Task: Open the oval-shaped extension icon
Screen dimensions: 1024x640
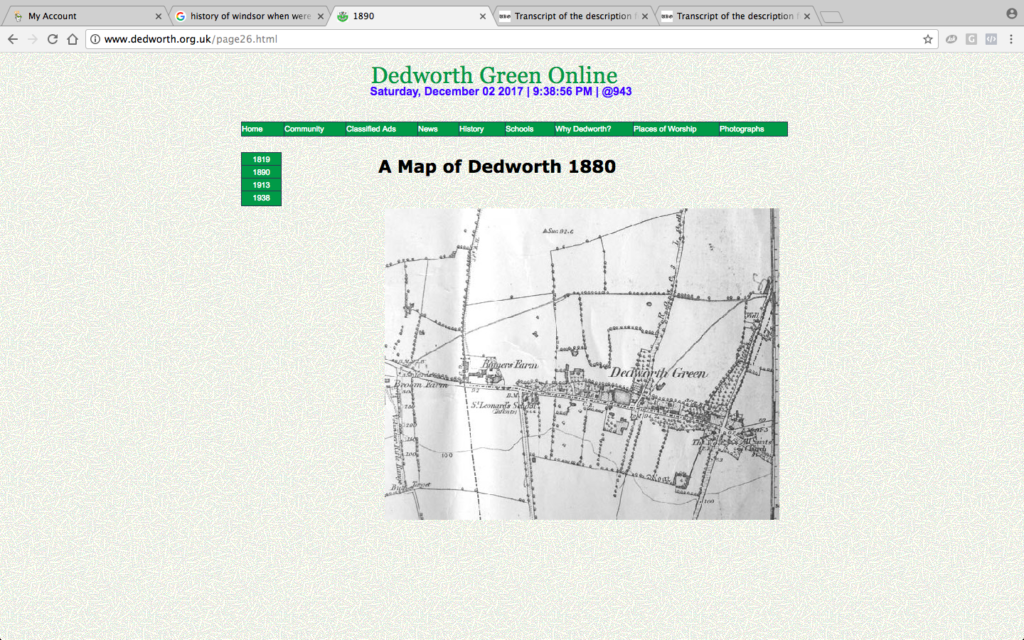Action: (952, 39)
